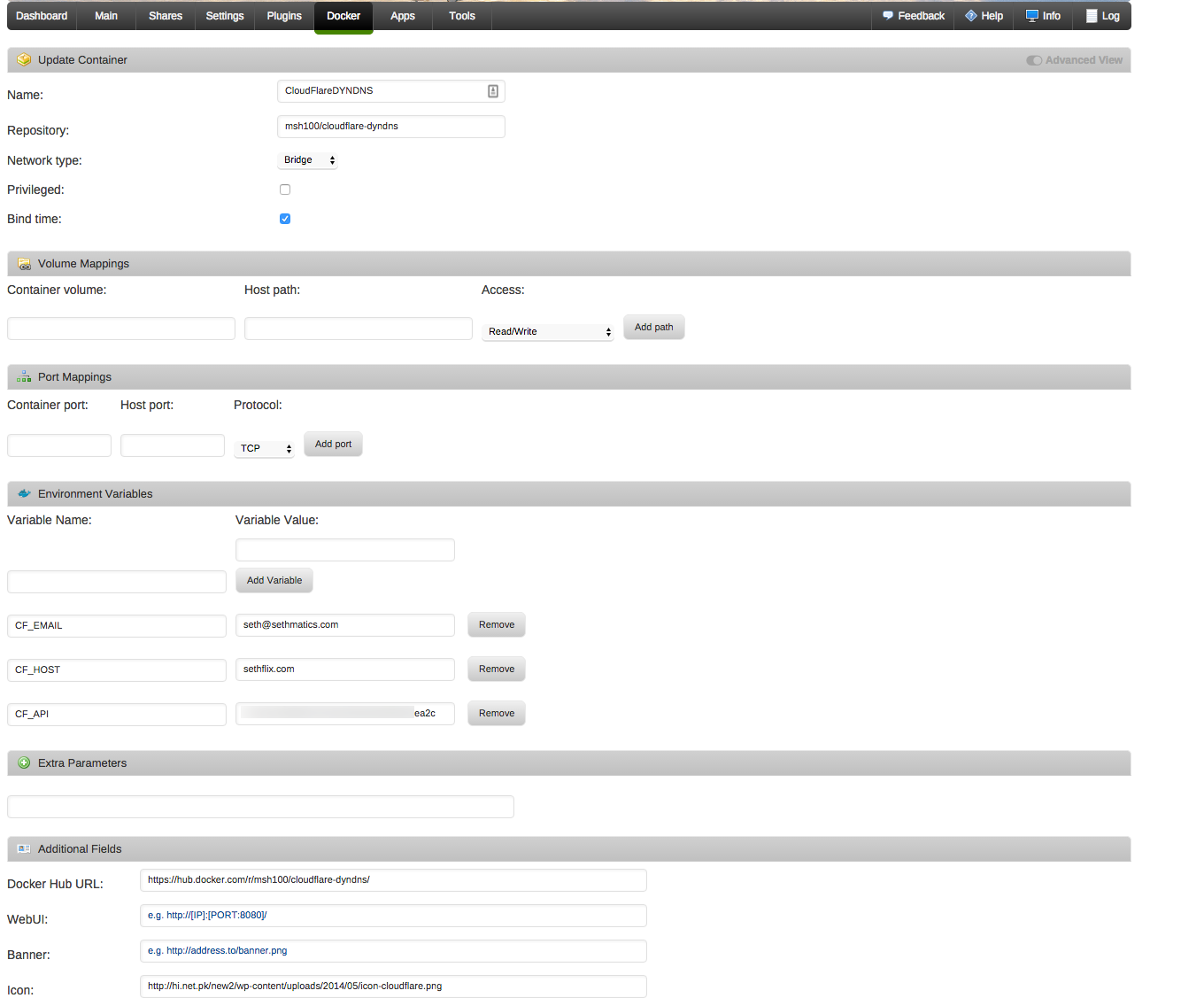This screenshot has height=1006, width=1204.
Task: Click the CF_HOST name field
Action: [117, 670]
